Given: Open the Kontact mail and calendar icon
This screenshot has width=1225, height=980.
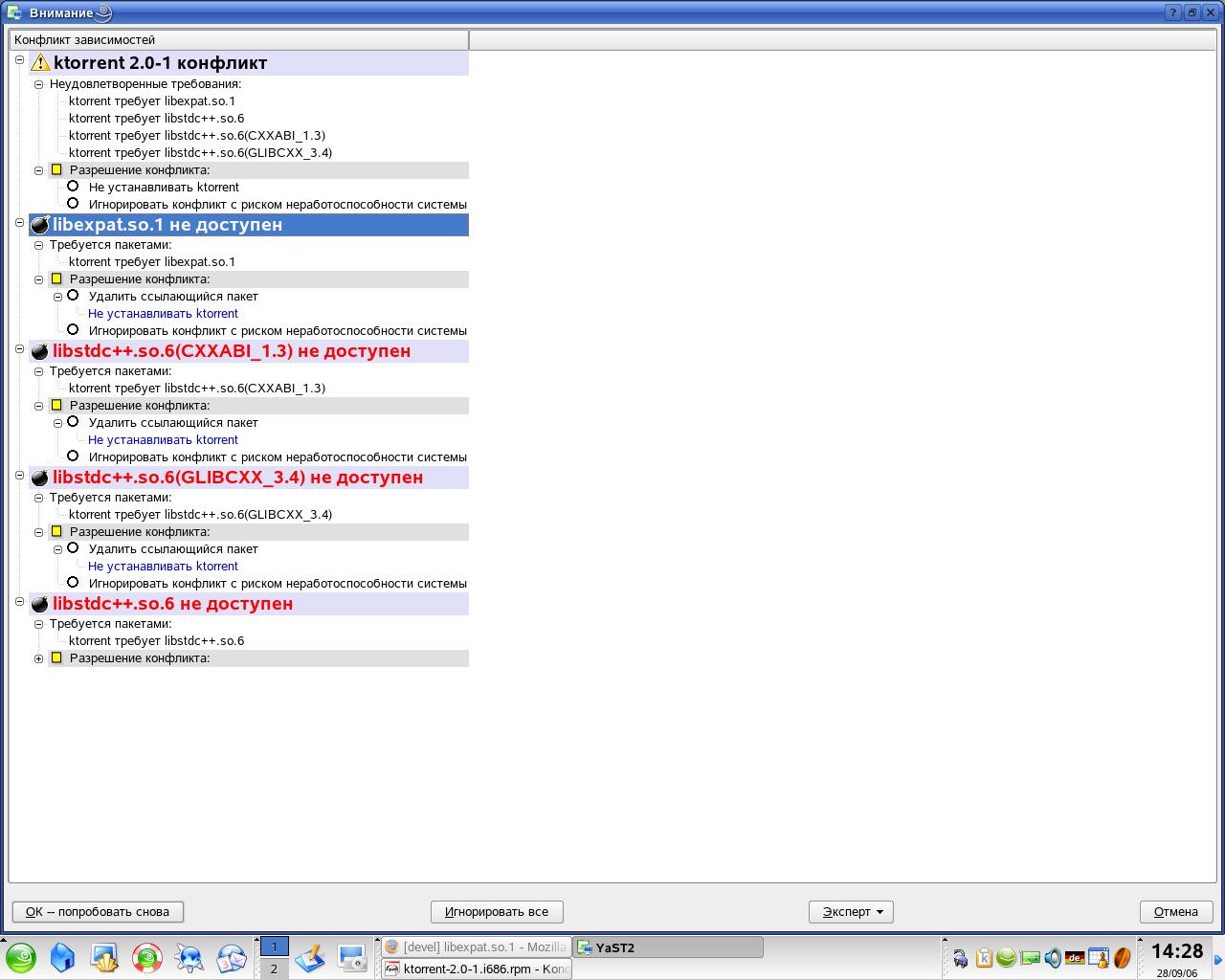Looking at the screenshot, I should coord(232,958).
